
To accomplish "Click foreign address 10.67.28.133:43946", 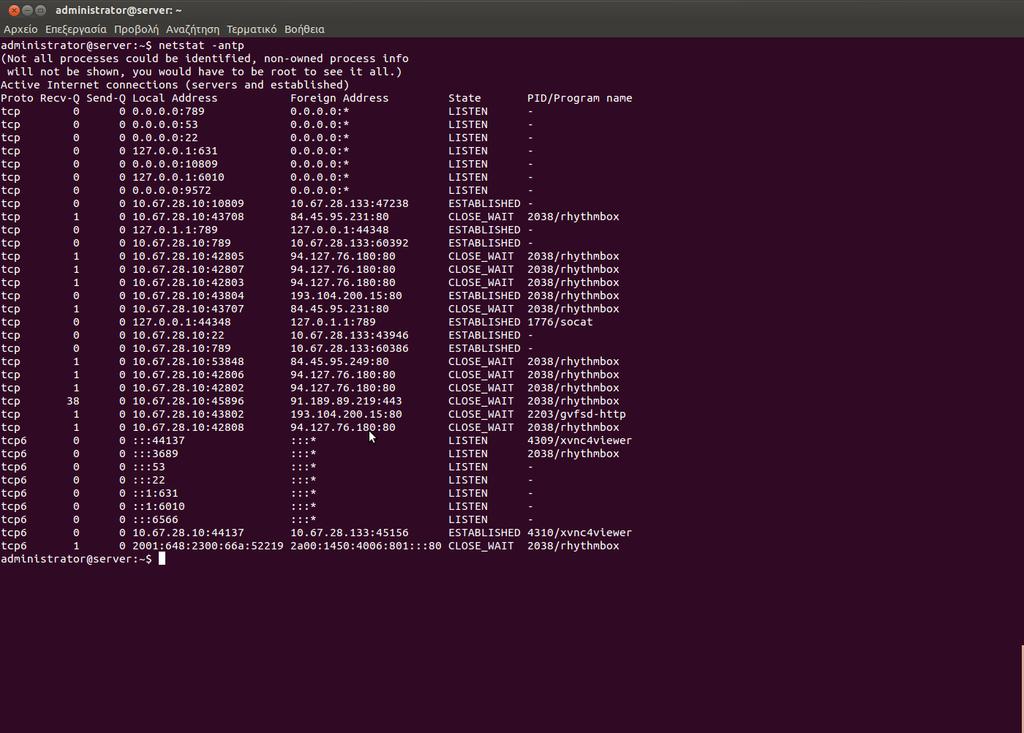I will tap(349, 335).
